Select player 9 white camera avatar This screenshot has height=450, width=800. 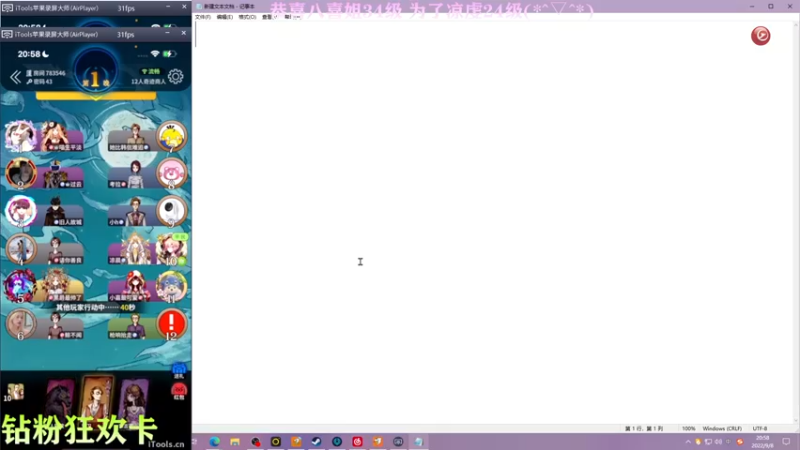171,211
